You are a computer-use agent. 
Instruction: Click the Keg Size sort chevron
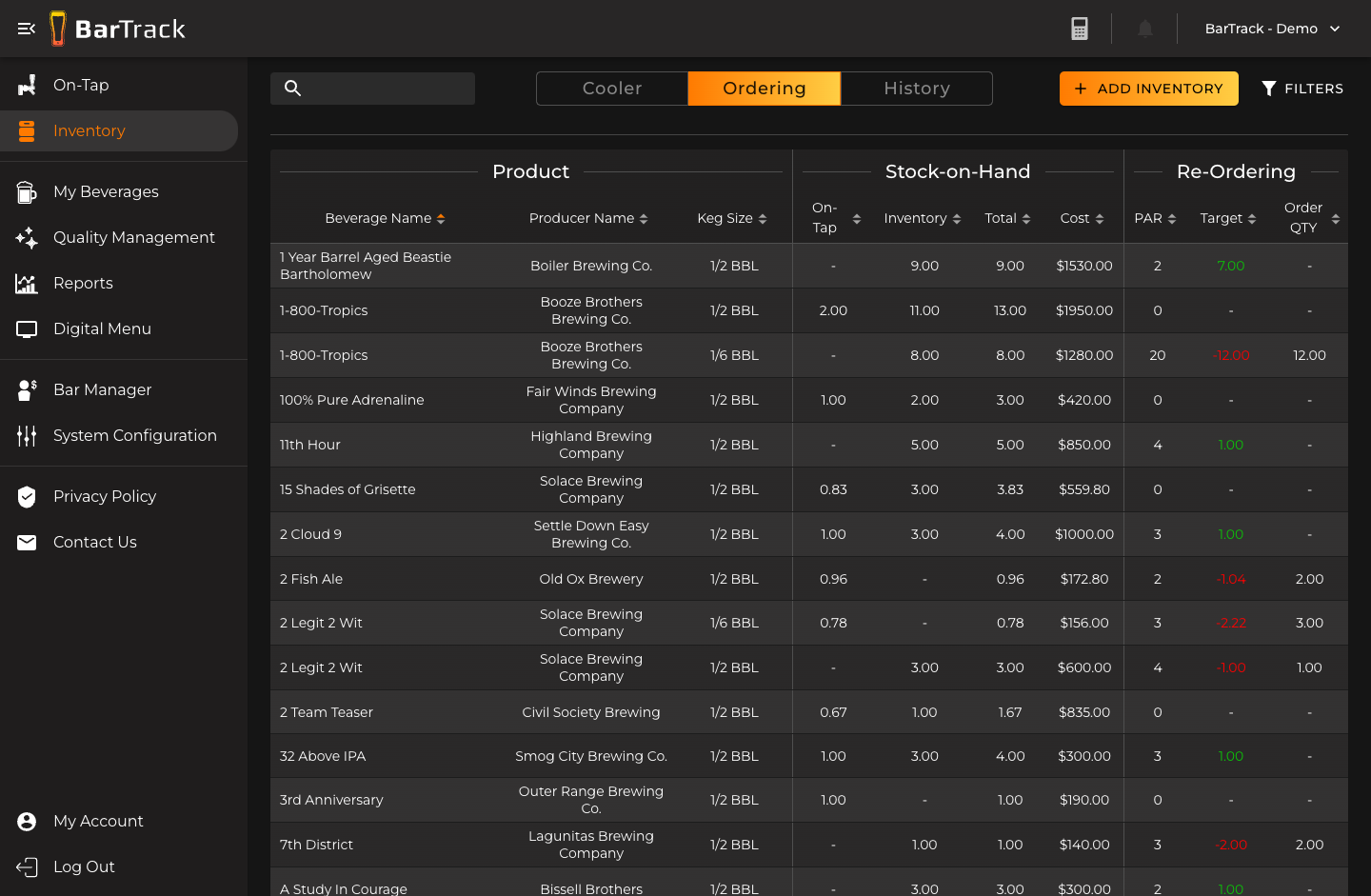[764, 218]
